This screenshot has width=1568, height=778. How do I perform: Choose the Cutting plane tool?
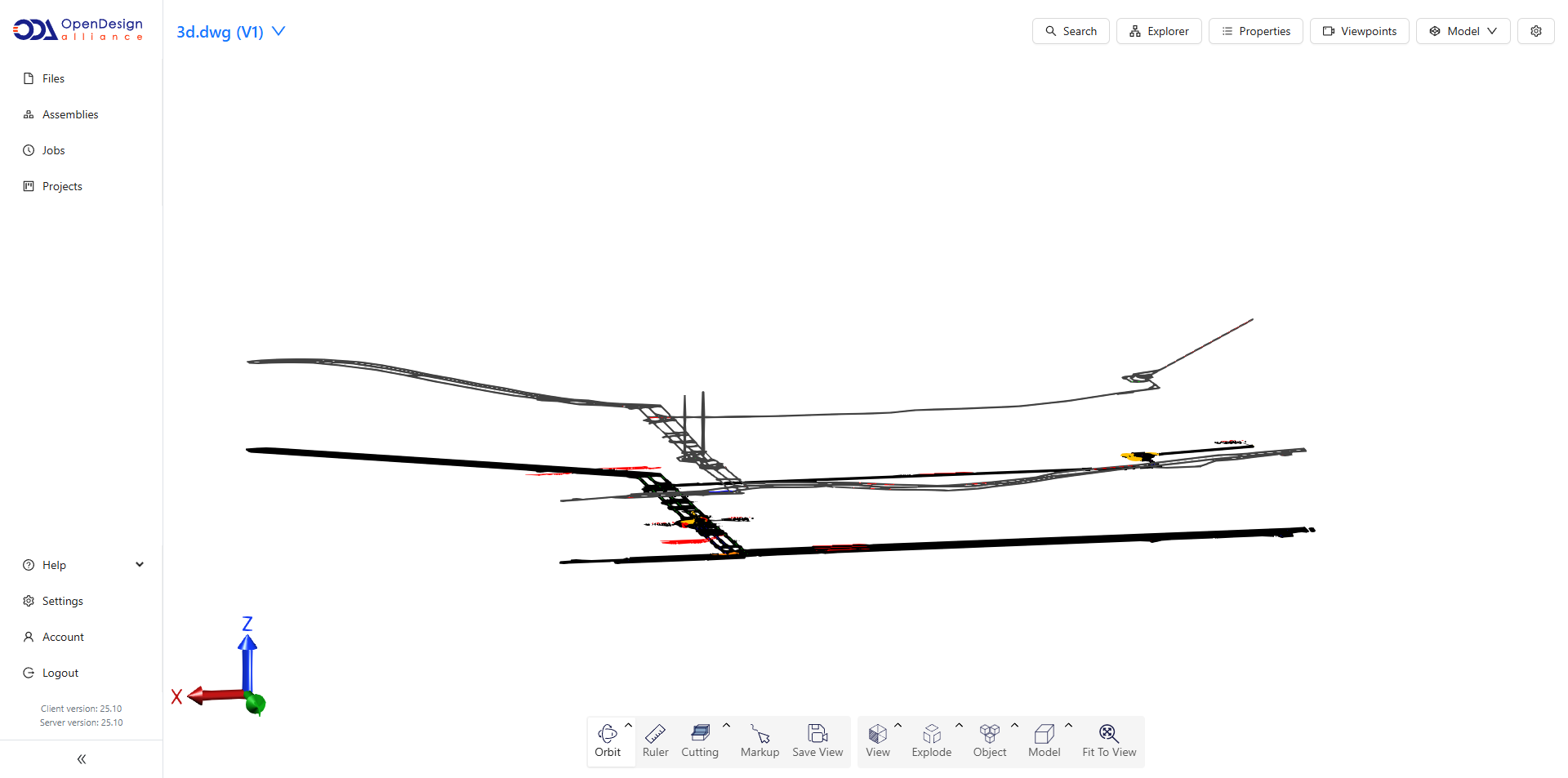[700, 741]
